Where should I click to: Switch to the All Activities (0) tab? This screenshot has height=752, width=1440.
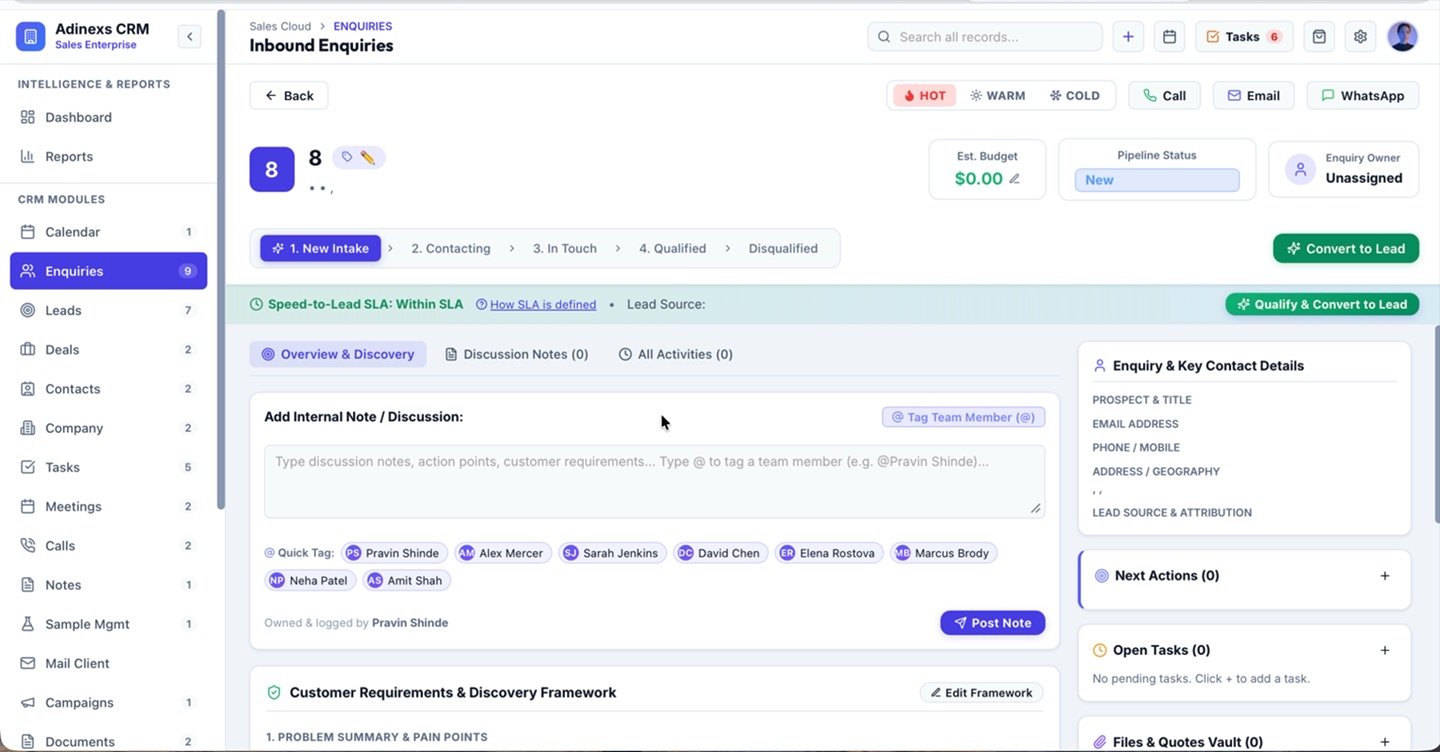coord(676,354)
